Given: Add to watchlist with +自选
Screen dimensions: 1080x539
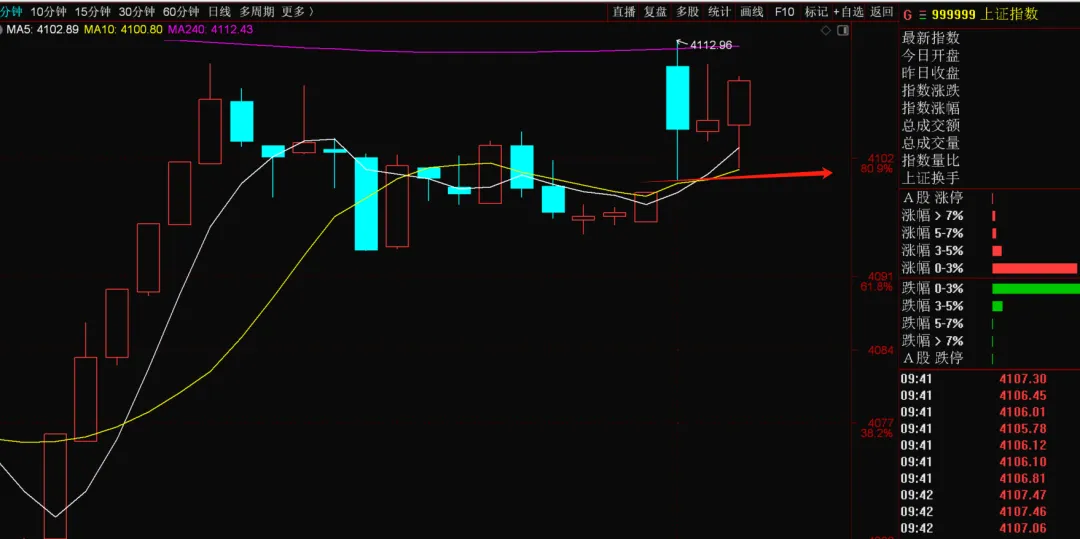Looking at the screenshot, I should coord(848,12).
